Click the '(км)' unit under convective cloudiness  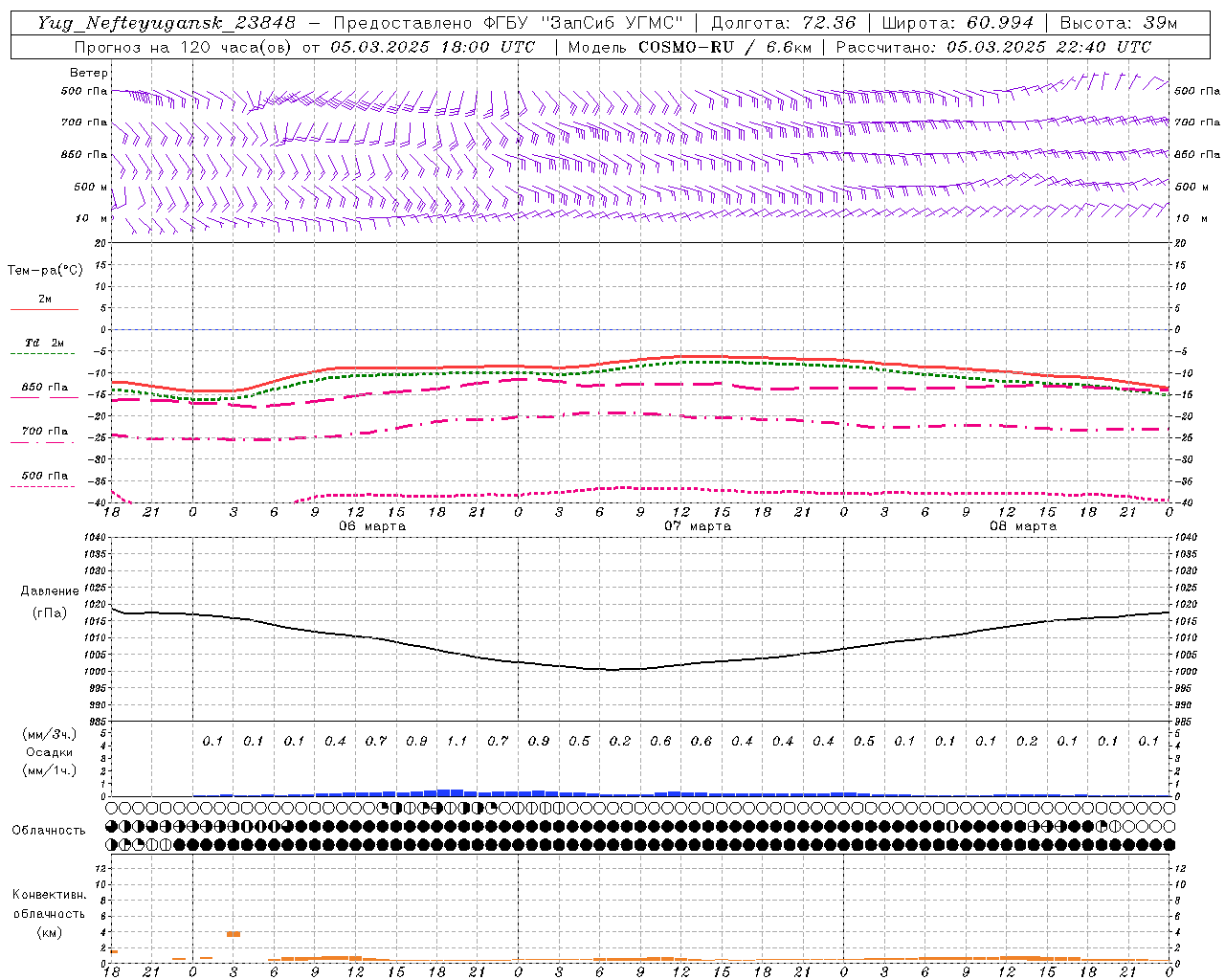[49, 932]
